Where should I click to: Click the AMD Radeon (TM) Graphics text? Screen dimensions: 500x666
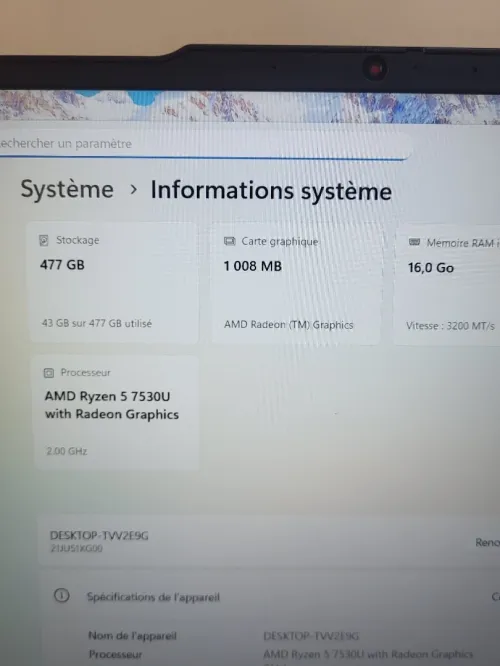tap(288, 325)
